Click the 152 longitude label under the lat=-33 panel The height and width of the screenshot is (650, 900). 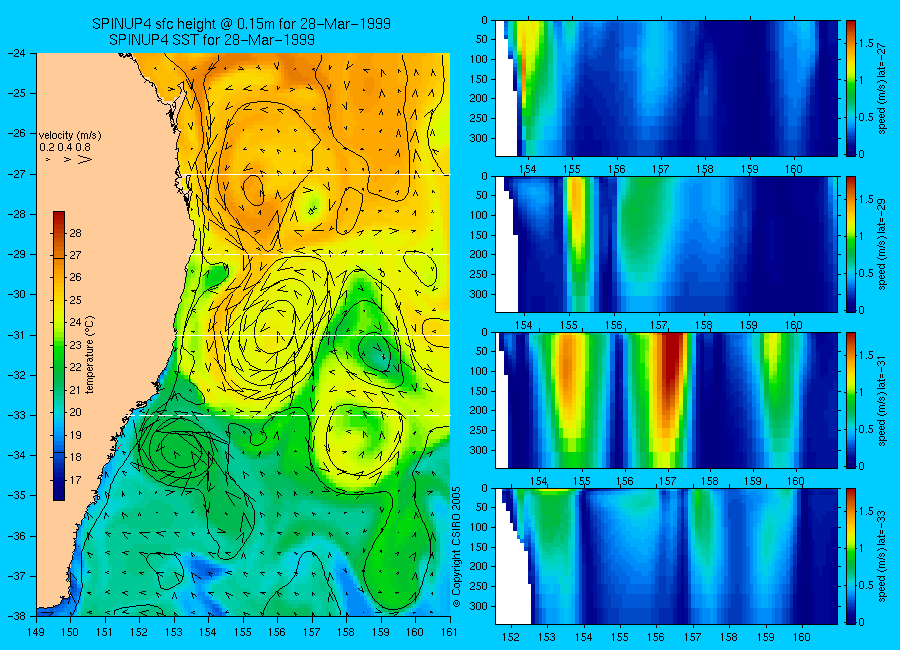511,637
